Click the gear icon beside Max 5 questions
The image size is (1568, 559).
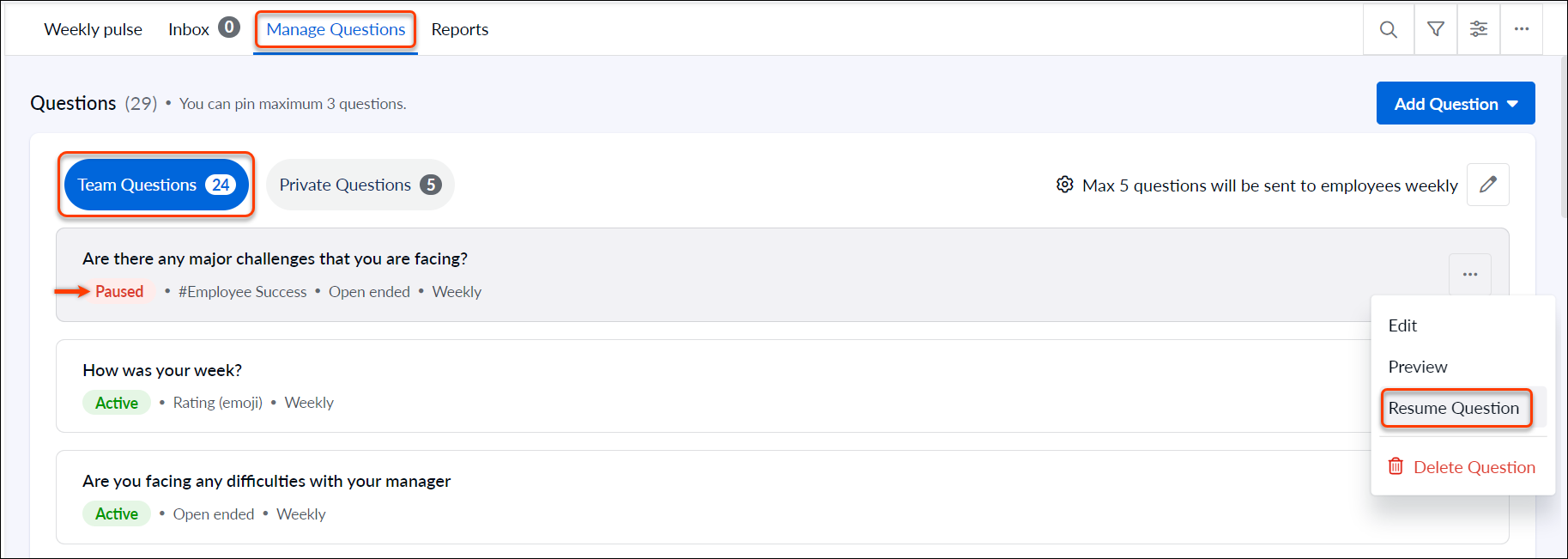(1064, 185)
